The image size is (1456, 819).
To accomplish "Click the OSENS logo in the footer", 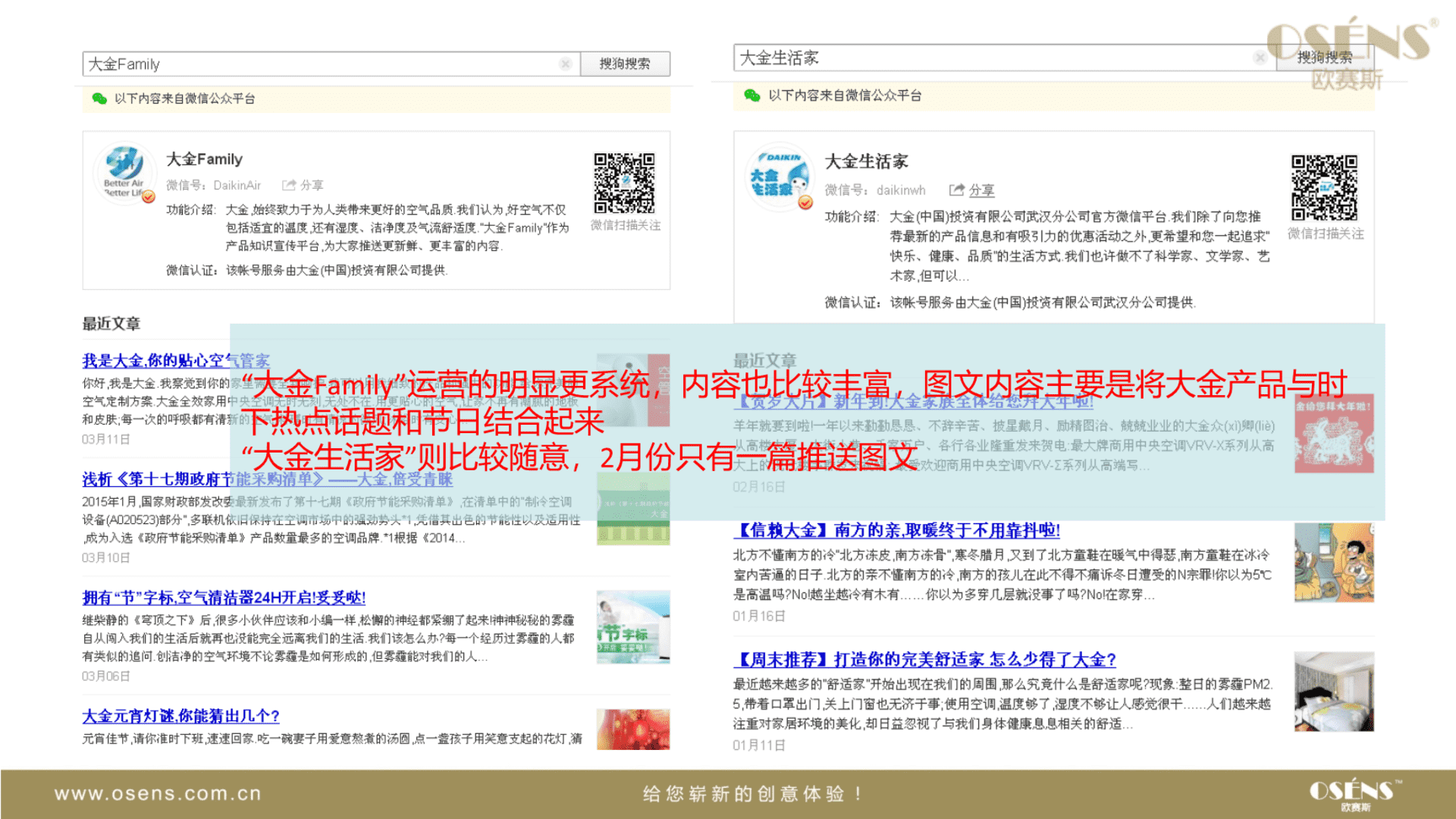I will point(1356,794).
